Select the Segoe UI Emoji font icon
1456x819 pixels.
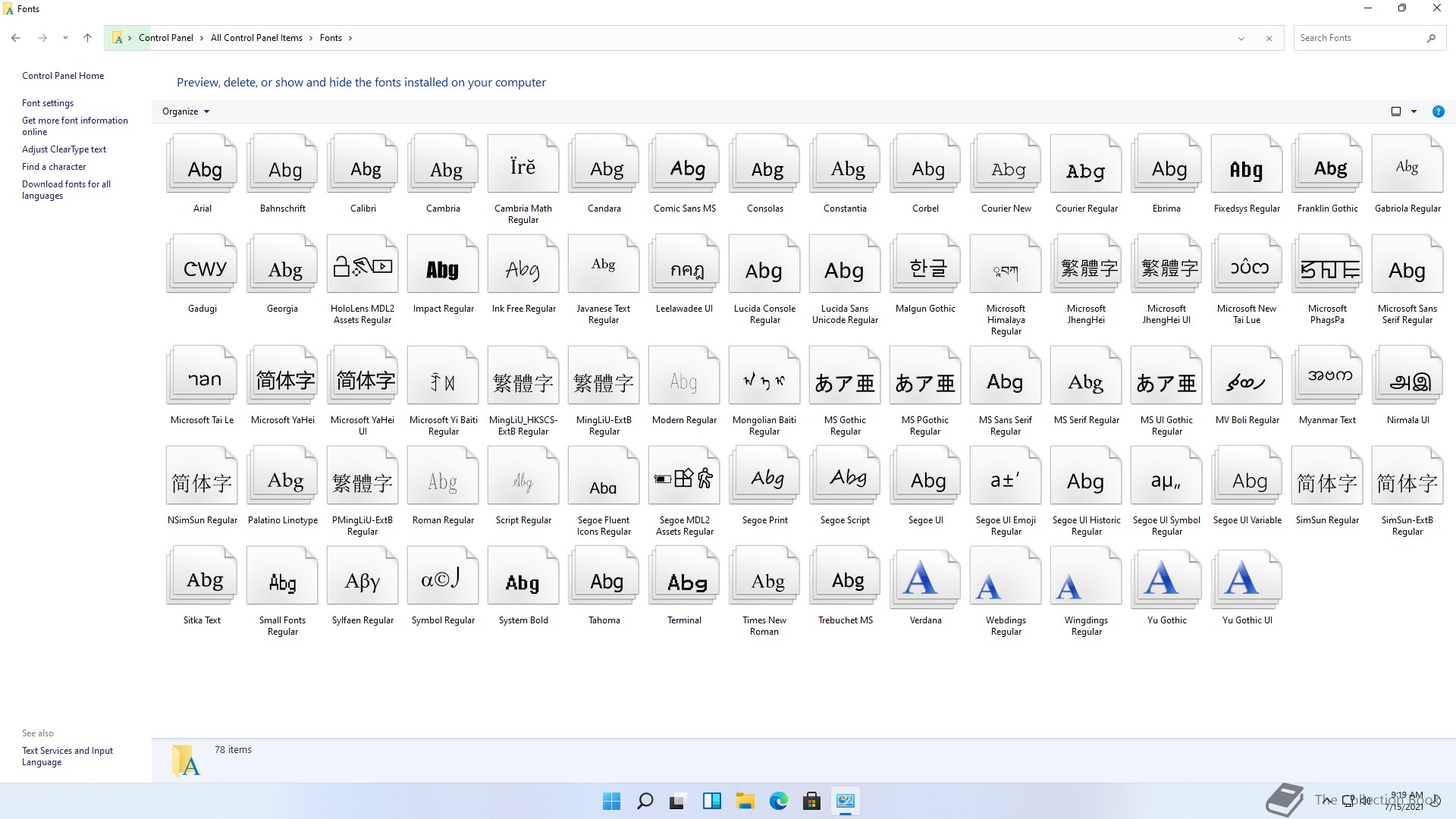point(1006,475)
